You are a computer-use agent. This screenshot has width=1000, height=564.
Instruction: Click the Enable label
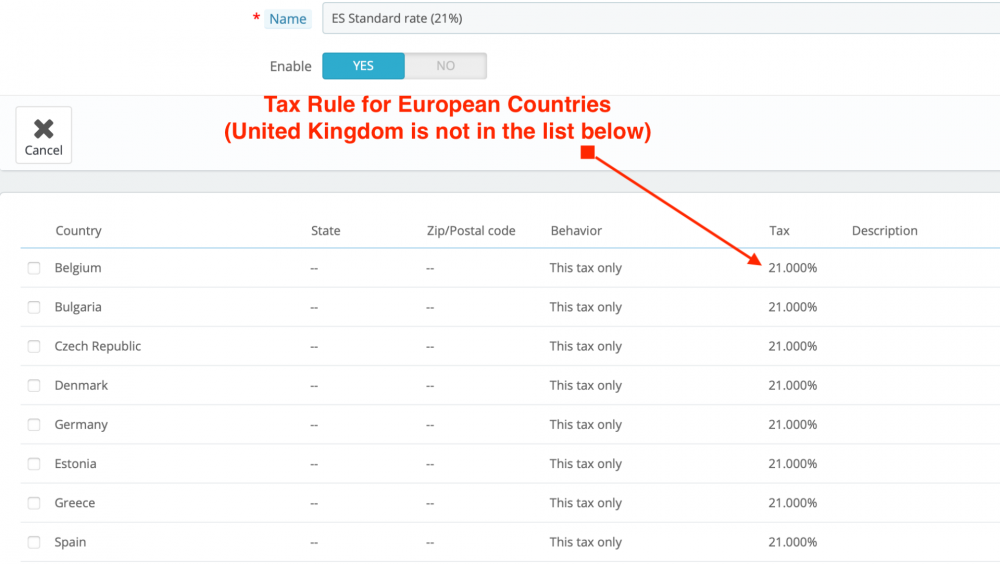click(x=290, y=66)
